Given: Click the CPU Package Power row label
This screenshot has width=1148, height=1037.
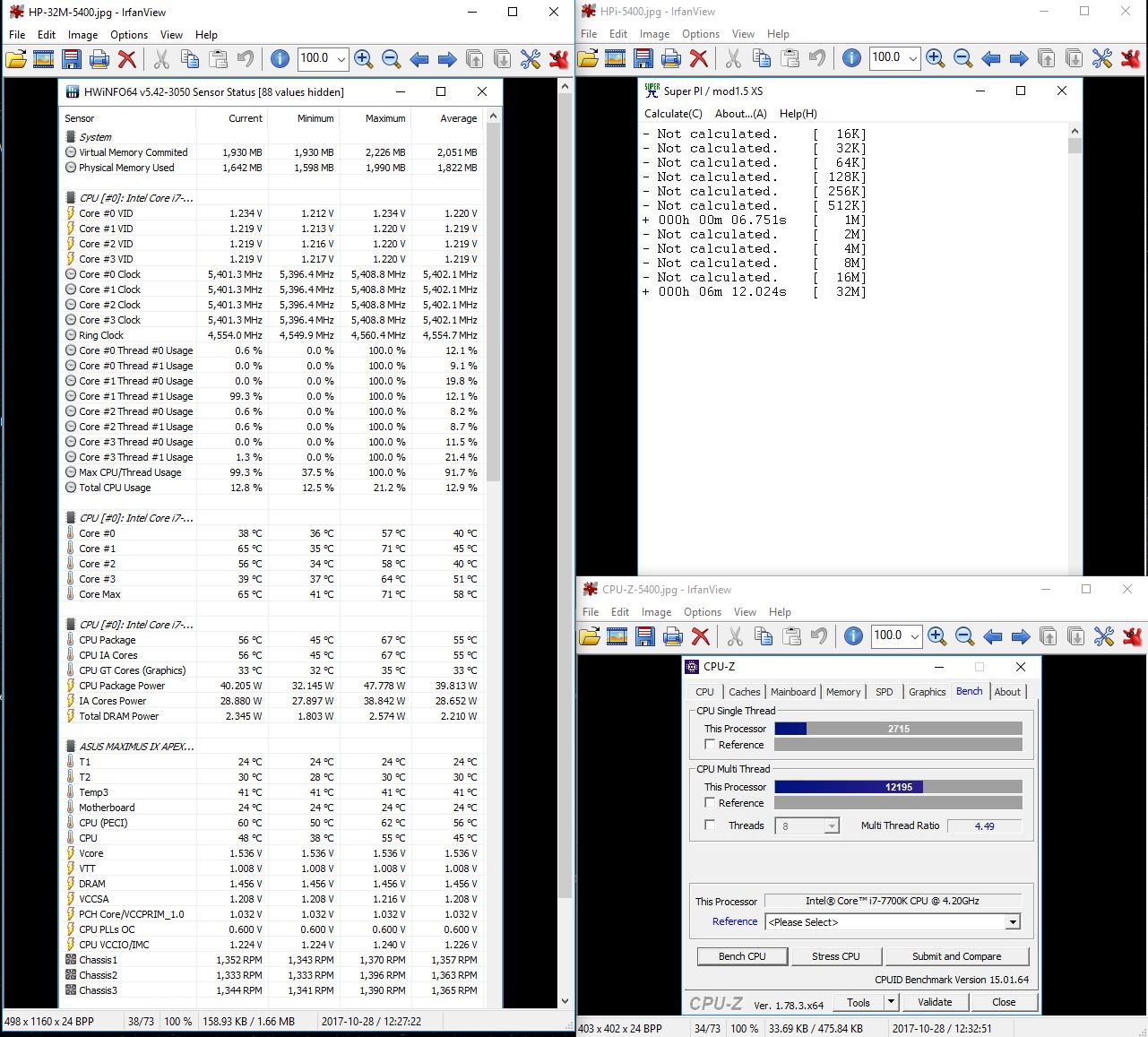Looking at the screenshot, I should (x=122, y=686).
